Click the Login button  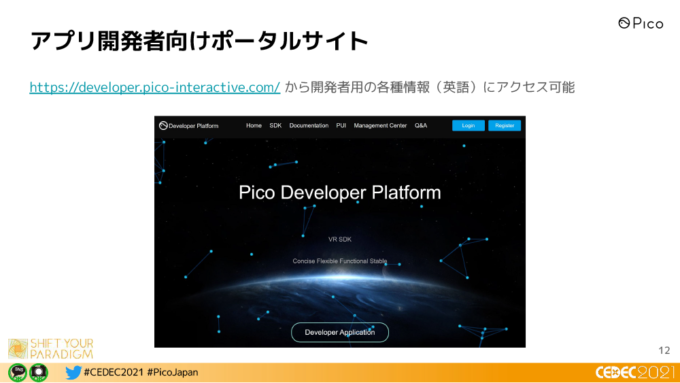coord(468,125)
